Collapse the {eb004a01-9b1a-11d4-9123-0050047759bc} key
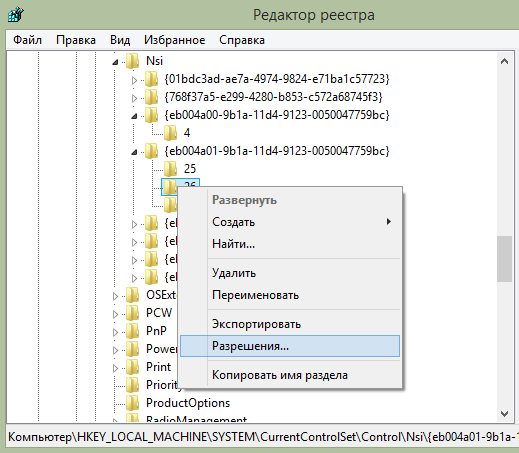 click(134, 152)
